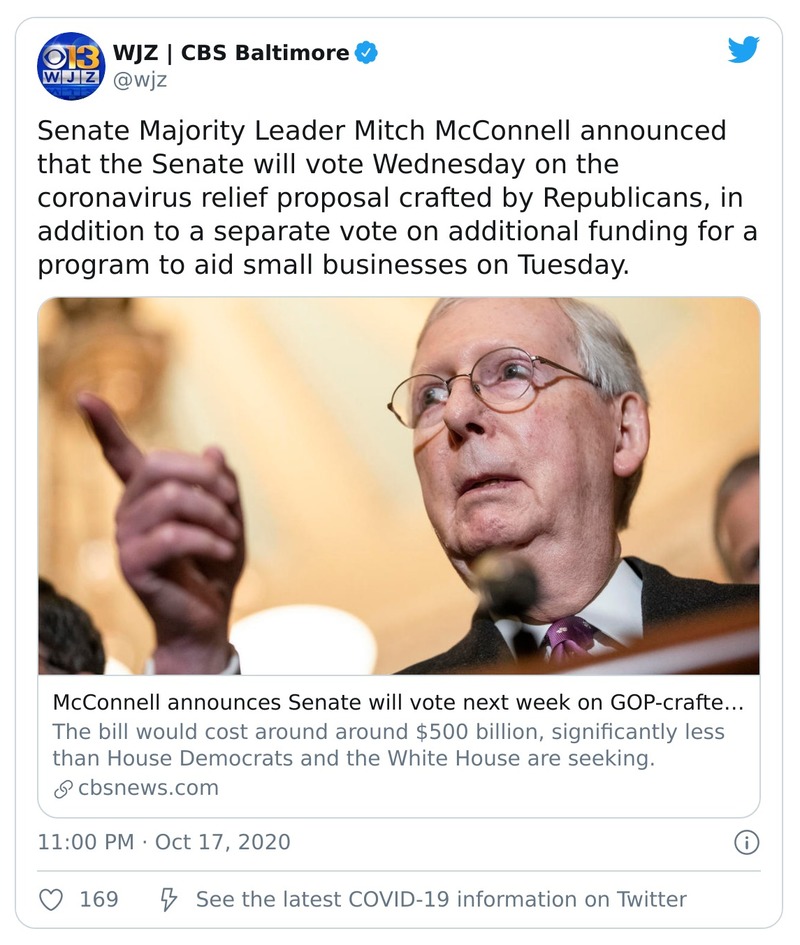Click the purple tie in the article photo
Viewport: 800px width, 945px height.
tap(568, 640)
